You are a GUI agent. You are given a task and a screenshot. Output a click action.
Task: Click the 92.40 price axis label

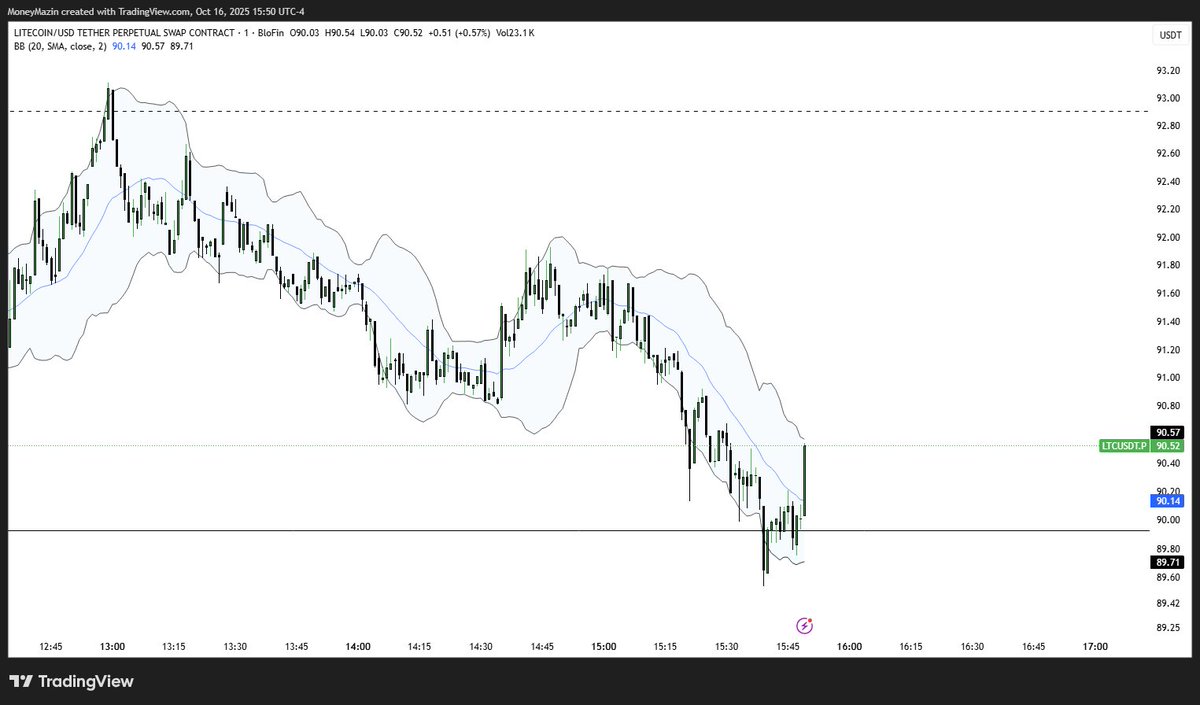pos(1168,181)
